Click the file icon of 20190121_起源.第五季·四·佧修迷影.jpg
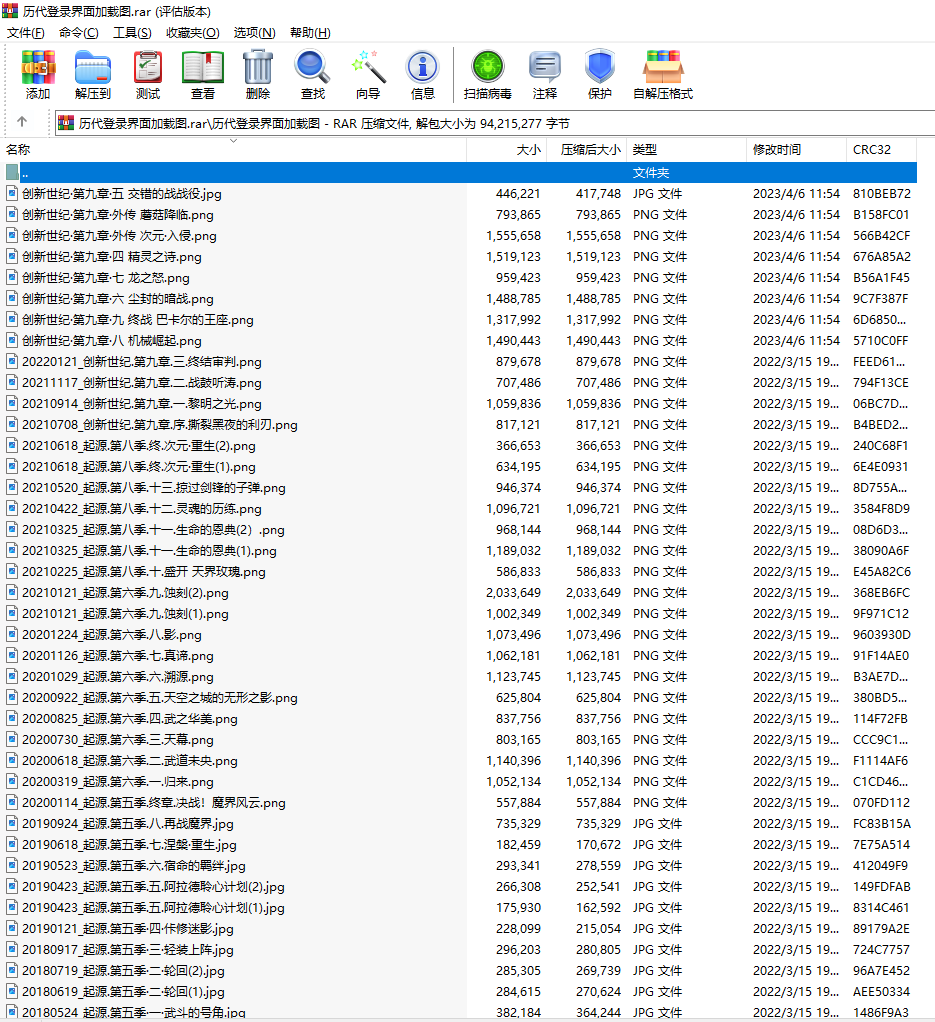Screen dimensions: 935x1022 click(12, 928)
